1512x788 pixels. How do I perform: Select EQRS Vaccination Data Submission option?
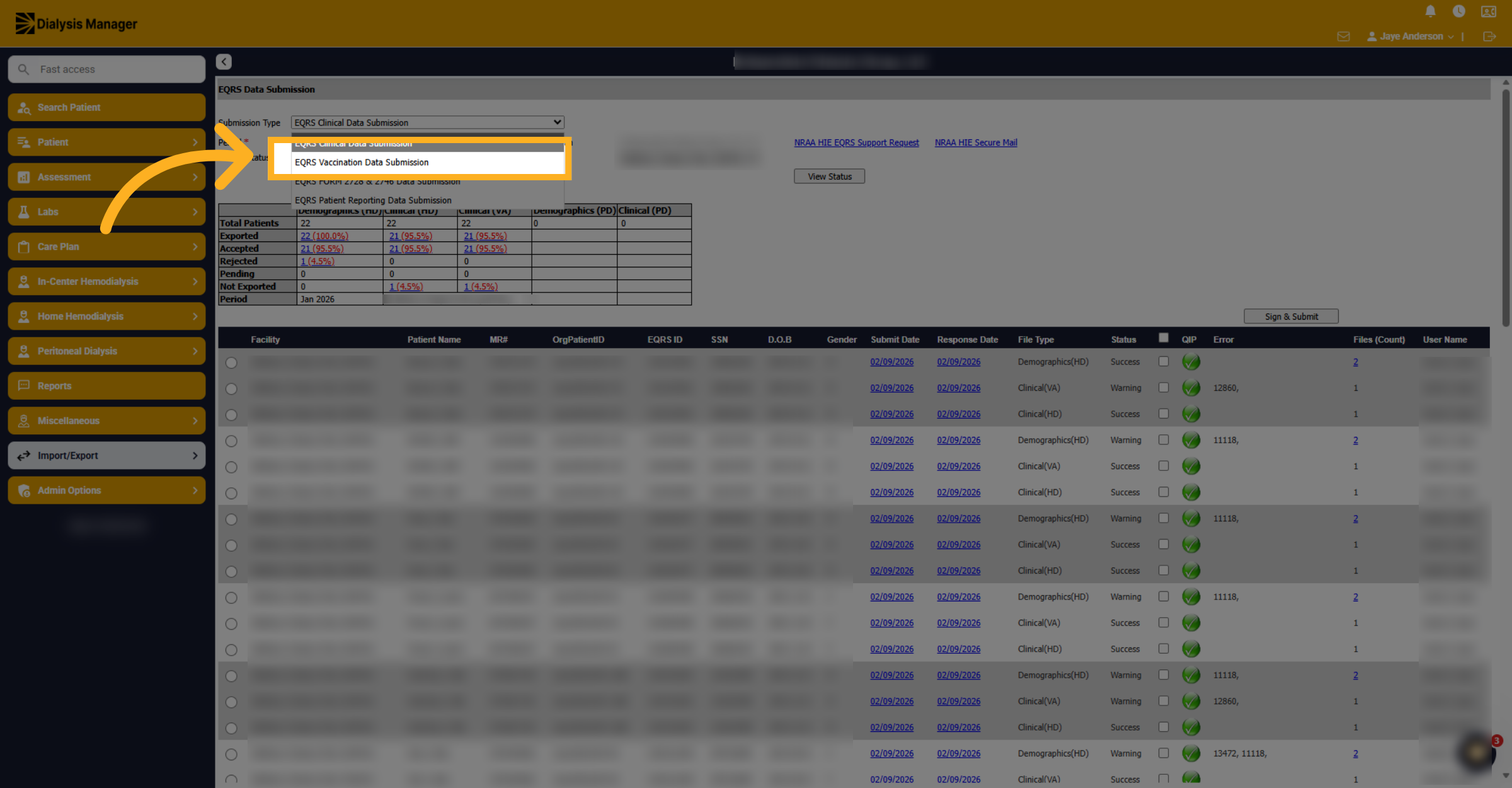point(427,163)
